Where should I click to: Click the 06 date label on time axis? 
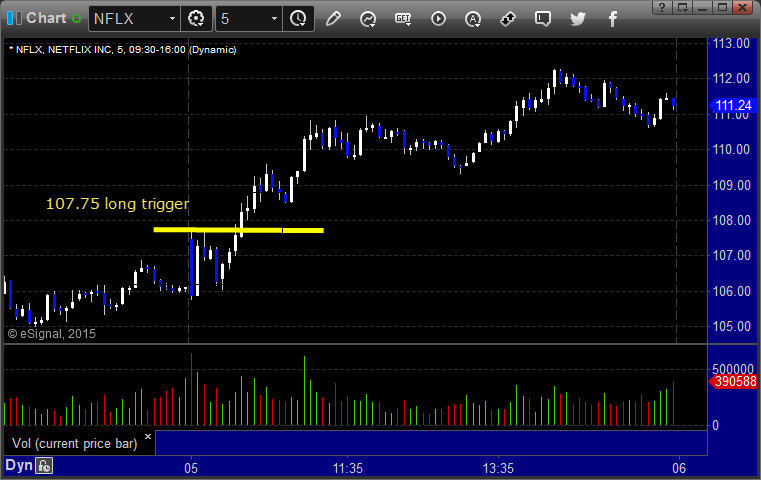679,468
